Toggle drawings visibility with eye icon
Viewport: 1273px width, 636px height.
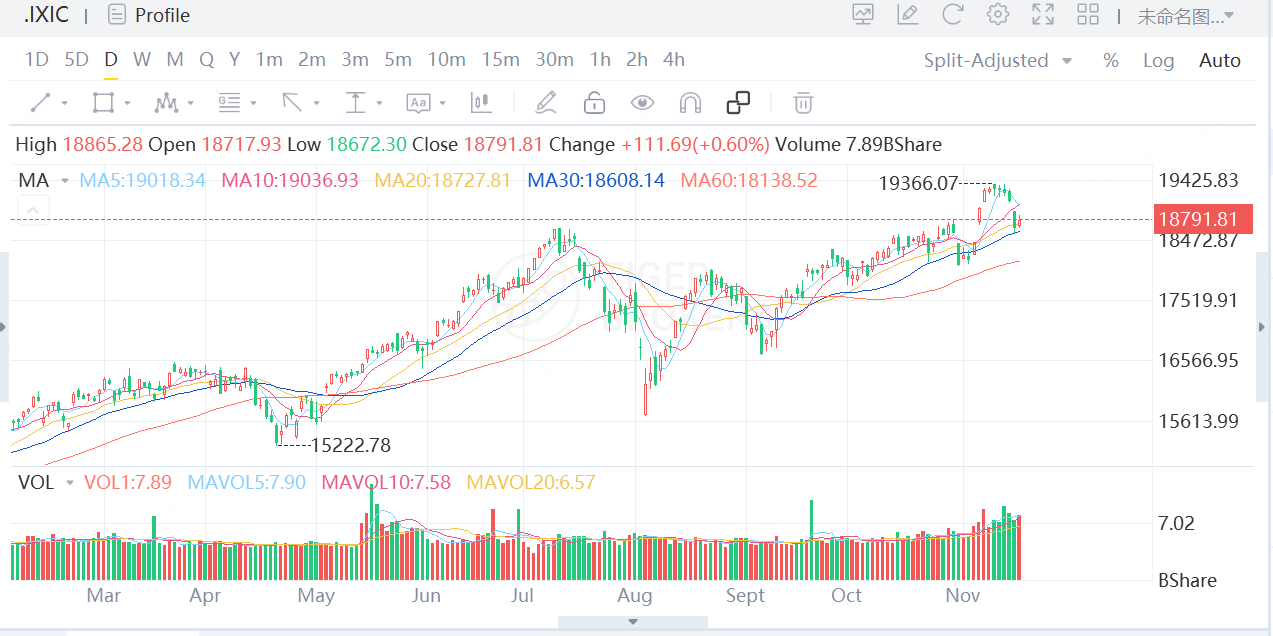[x=642, y=102]
